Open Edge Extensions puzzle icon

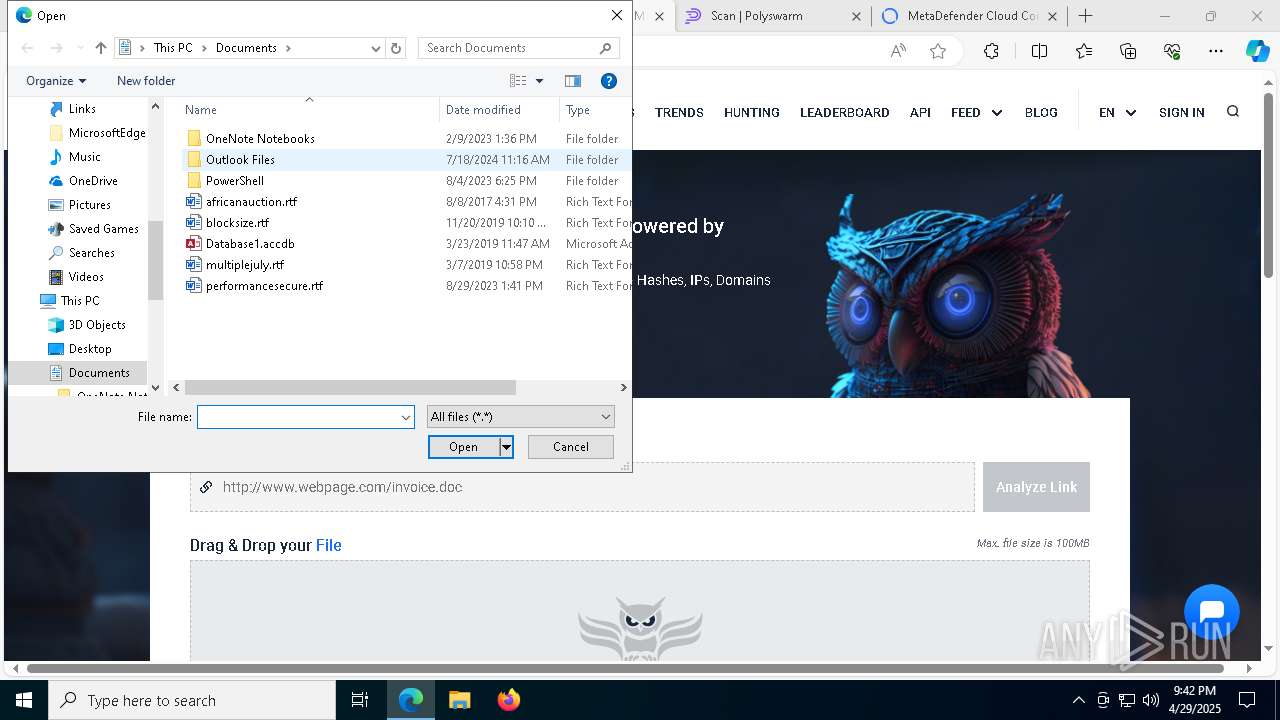tap(991, 51)
